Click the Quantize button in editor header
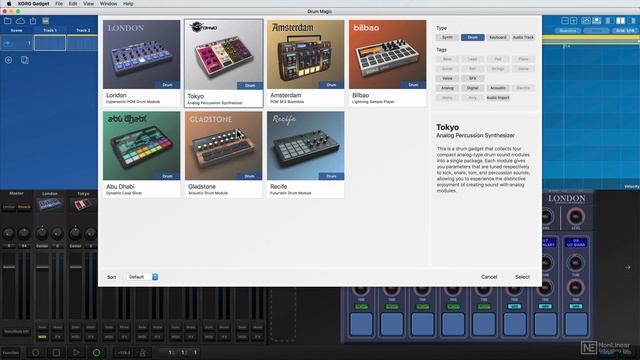 (568, 31)
